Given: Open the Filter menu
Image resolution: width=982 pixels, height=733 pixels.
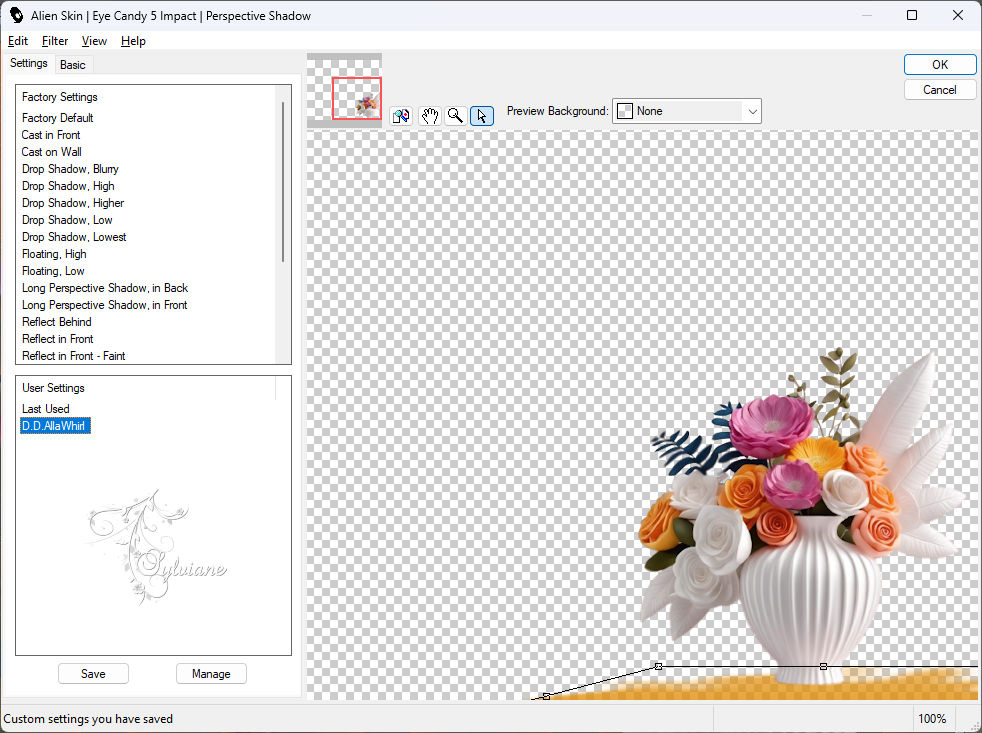Looking at the screenshot, I should click(54, 41).
